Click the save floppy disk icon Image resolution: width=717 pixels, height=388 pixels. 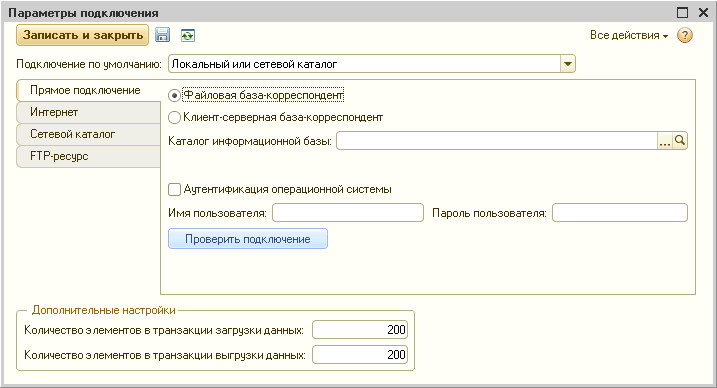click(162, 35)
